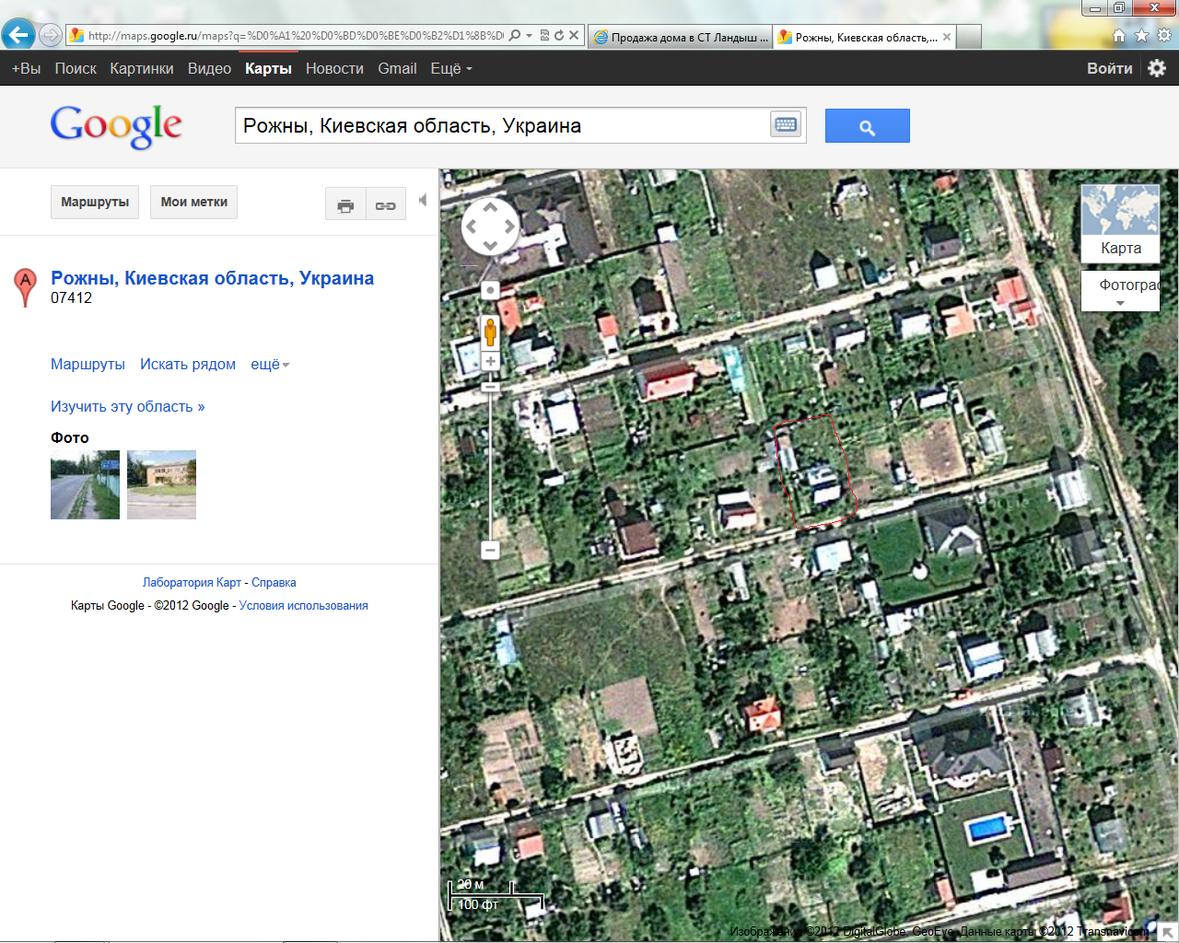
Task: Open favorites star icon
Action: (x=1141, y=35)
